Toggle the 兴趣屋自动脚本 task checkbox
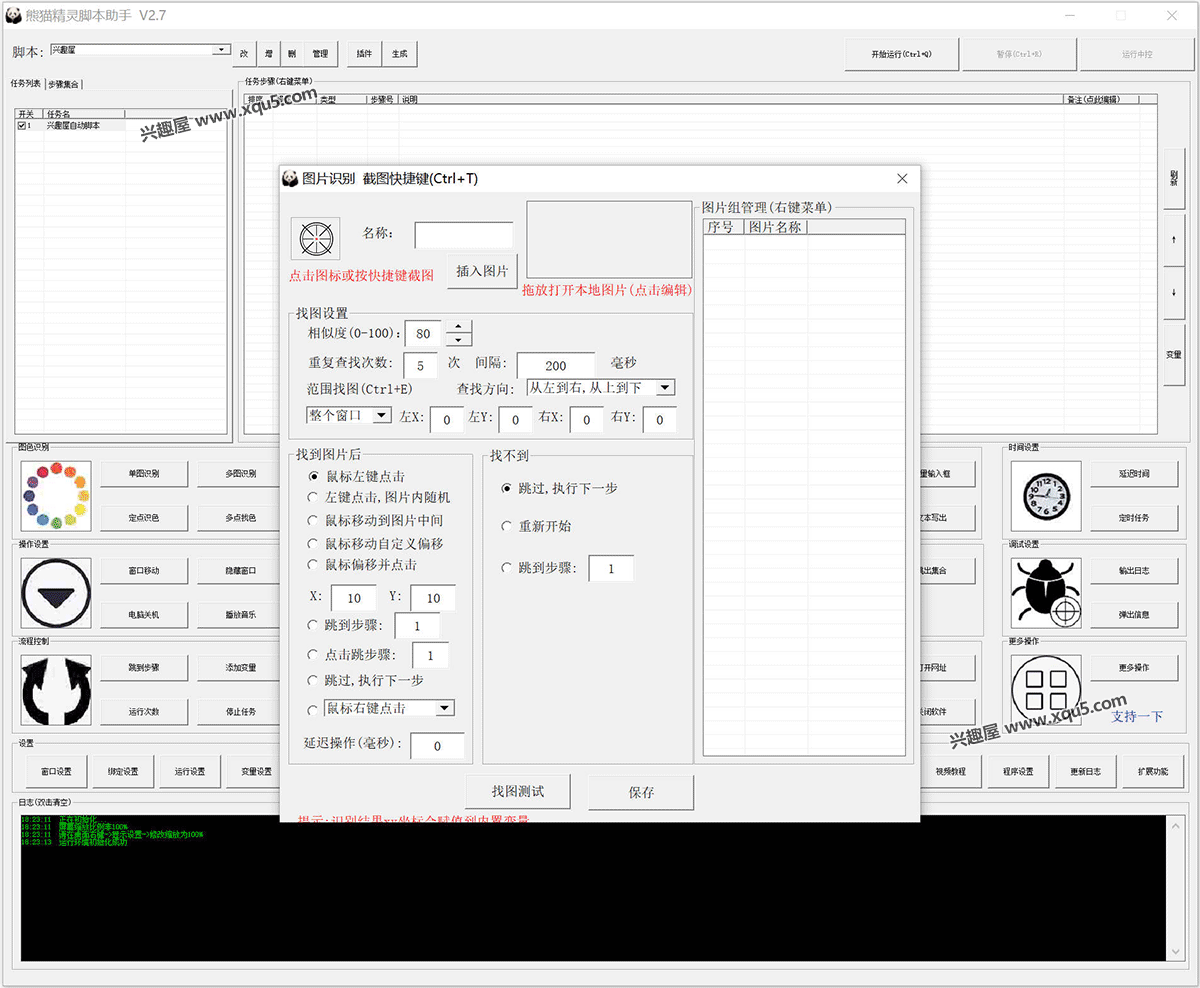 point(22,126)
